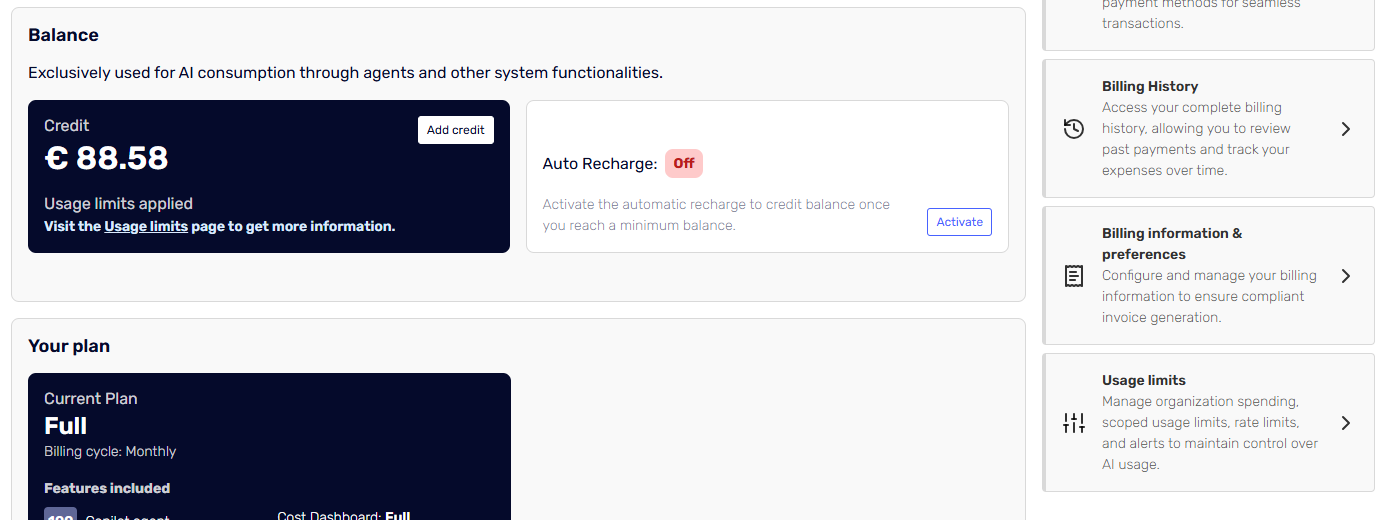Expand Usage limits chevron arrow

click(x=1346, y=423)
